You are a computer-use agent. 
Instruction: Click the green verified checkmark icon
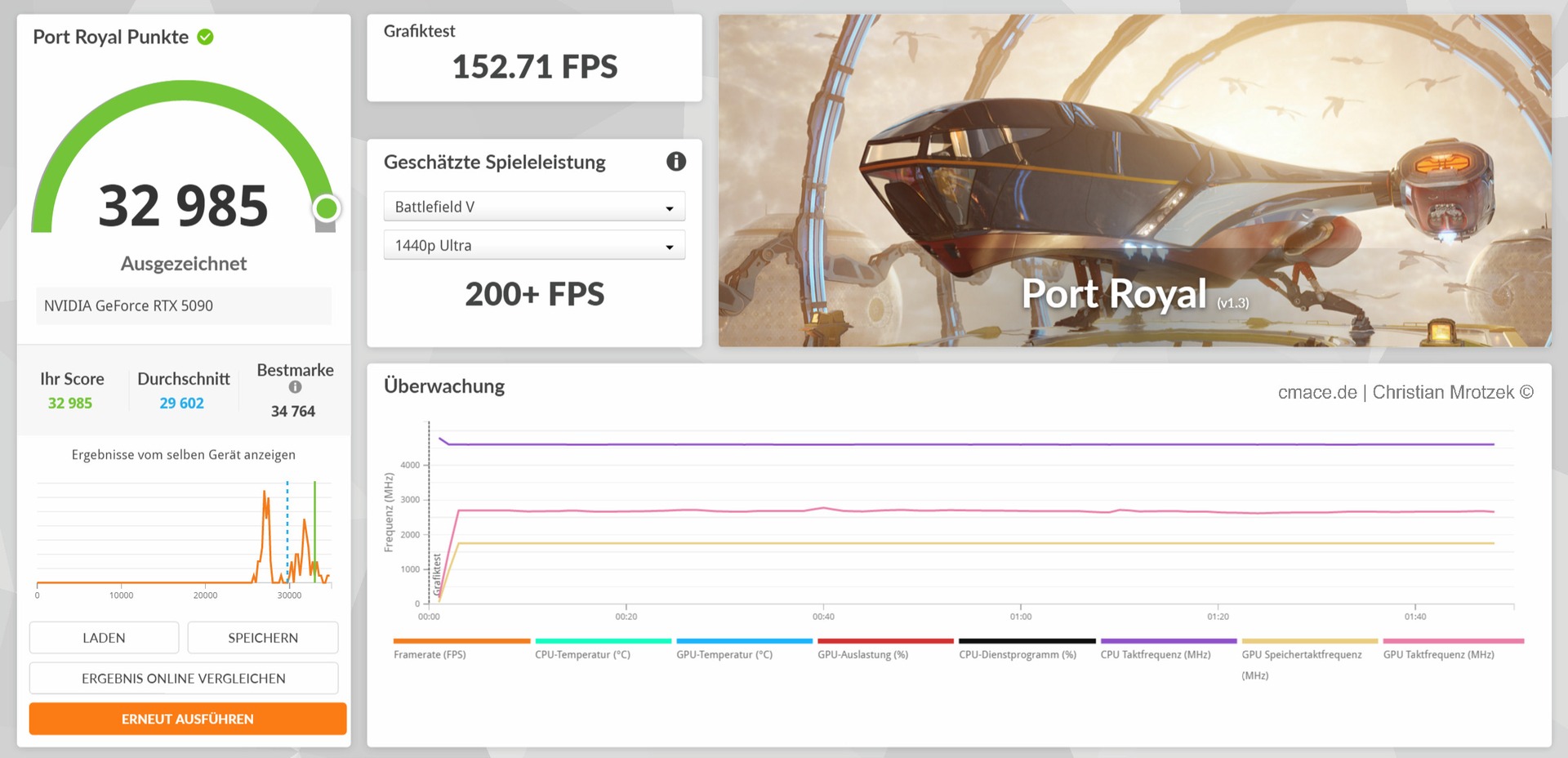[206, 37]
